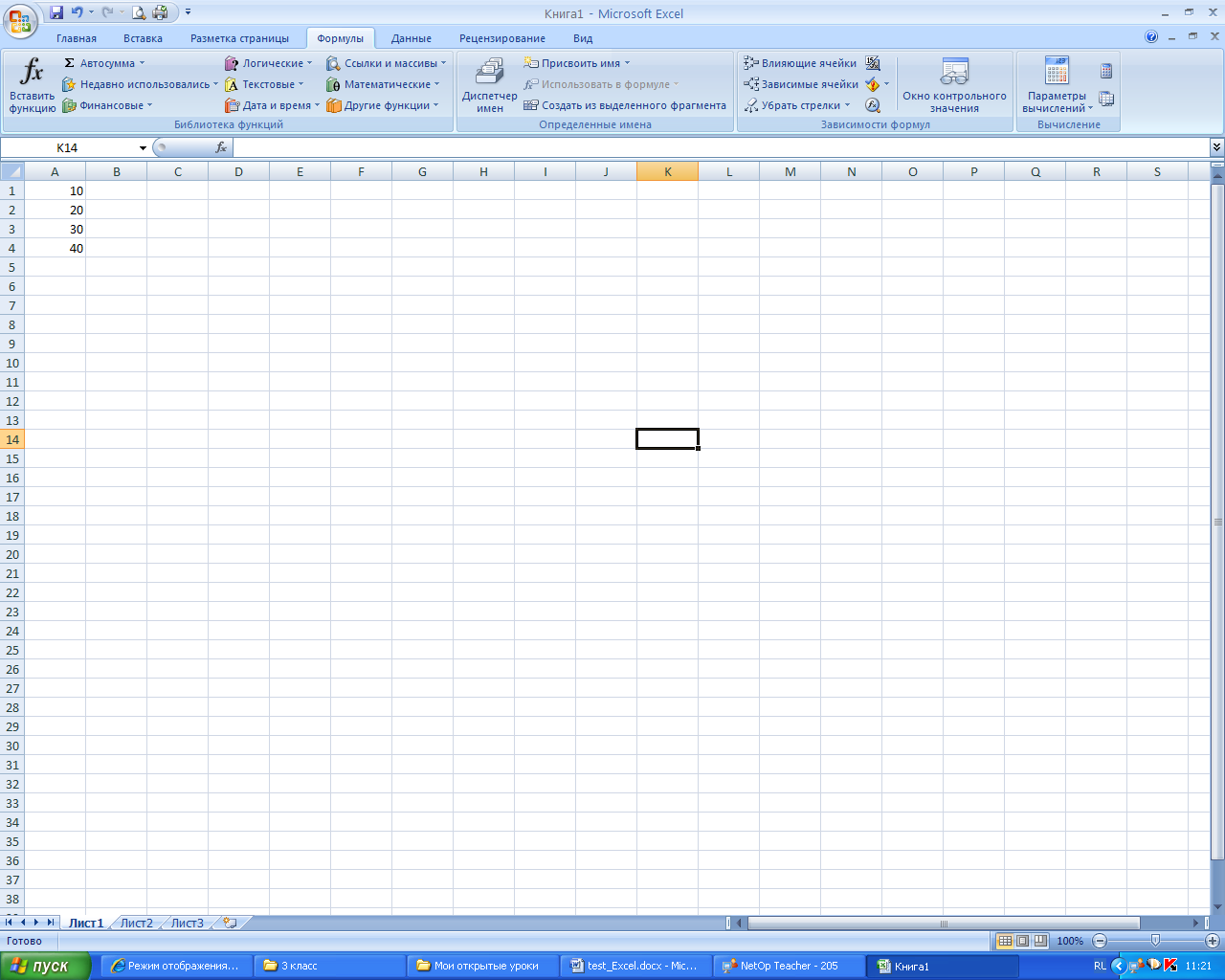Open Недавно использовались functions list

pos(140,84)
